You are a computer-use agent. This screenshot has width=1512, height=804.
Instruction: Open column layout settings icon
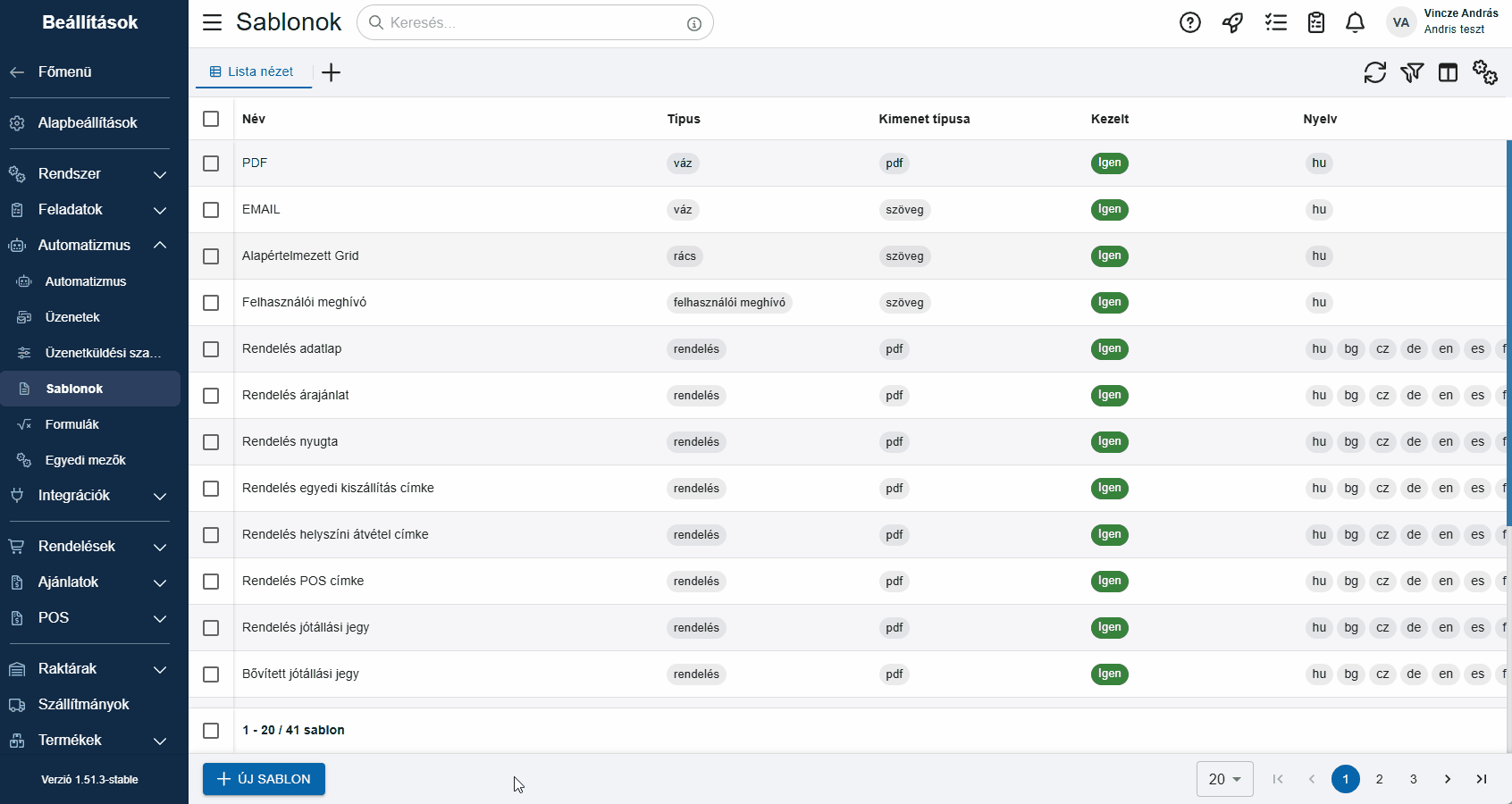tap(1448, 72)
